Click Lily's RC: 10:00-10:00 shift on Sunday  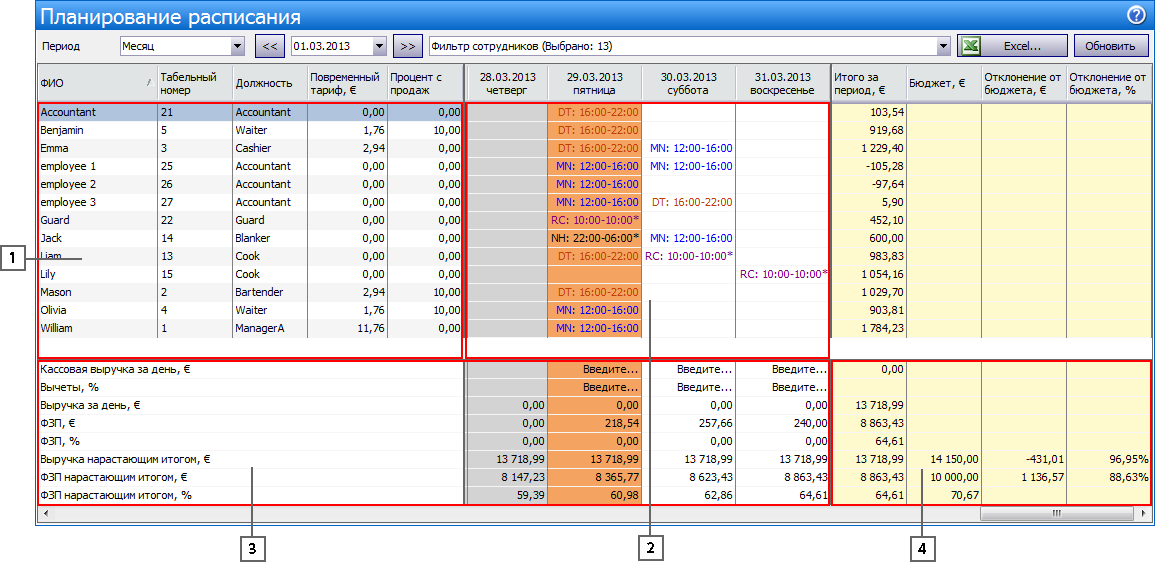click(783, 274)
